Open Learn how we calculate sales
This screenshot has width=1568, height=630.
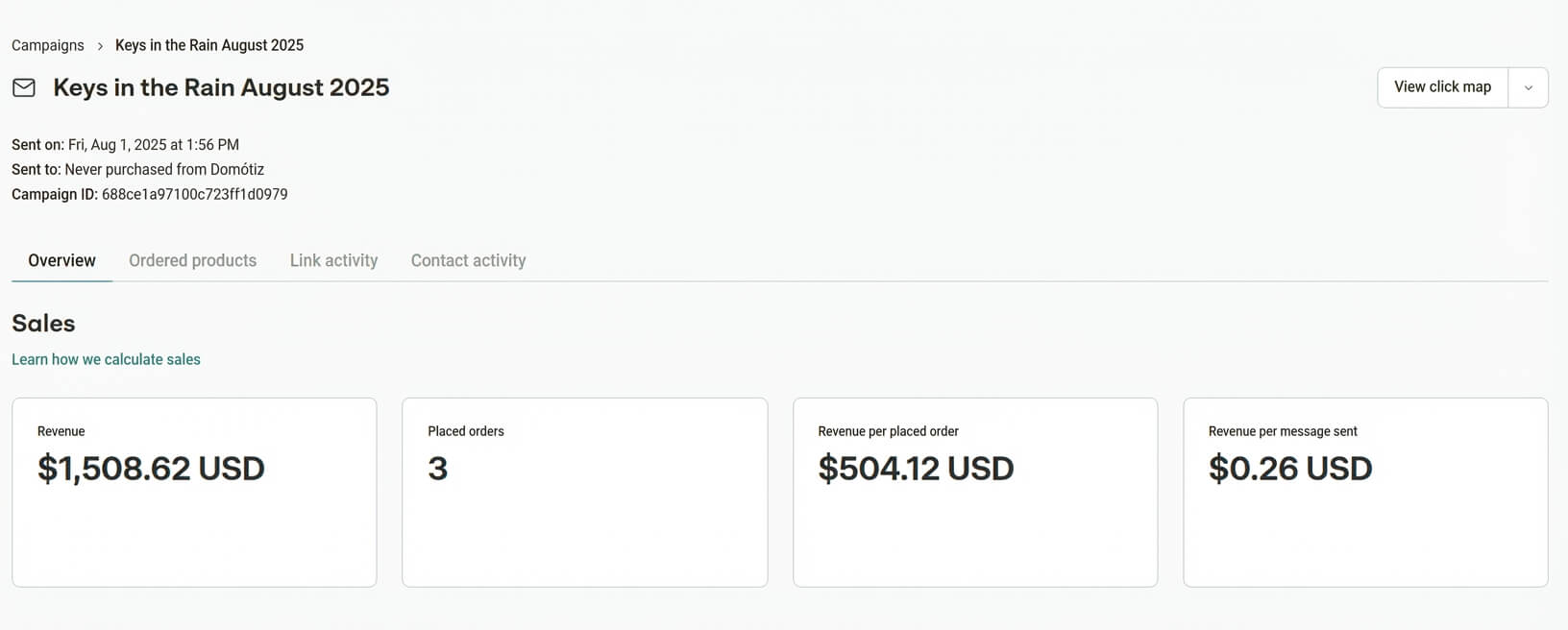click(x=106, y=359)
